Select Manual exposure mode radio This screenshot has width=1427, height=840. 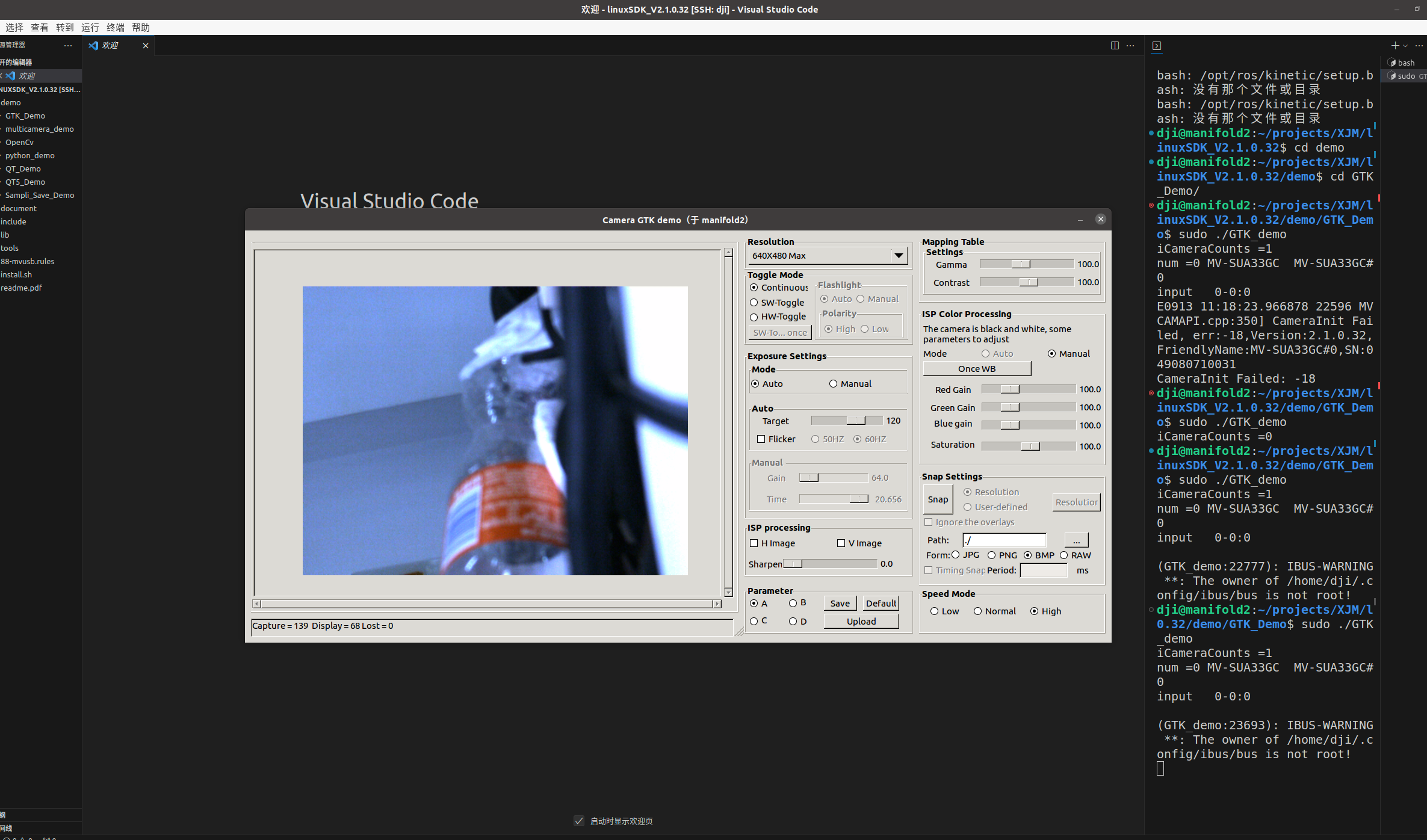click(833, 384)
